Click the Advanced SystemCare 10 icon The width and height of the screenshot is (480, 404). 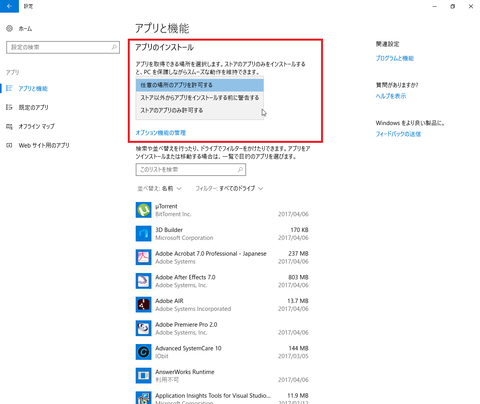(143, 352)
